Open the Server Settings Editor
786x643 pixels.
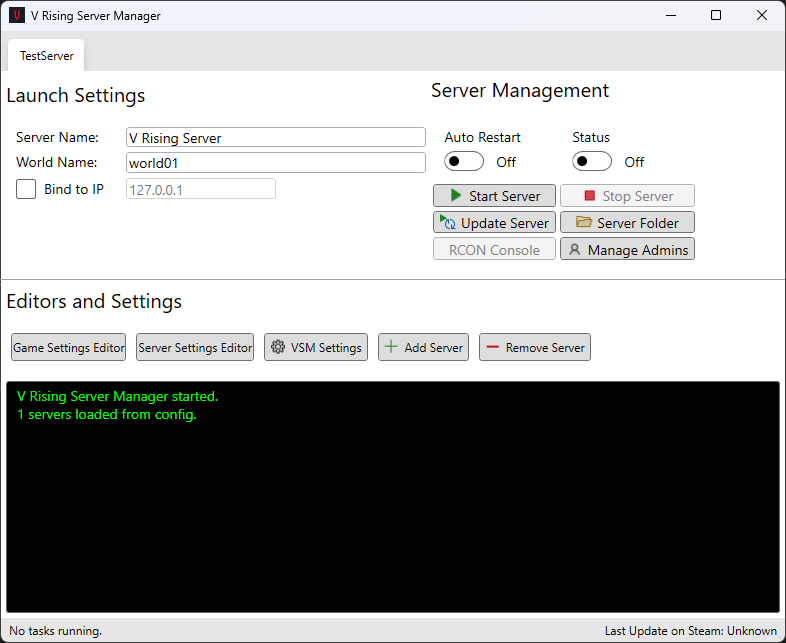point(195,347)
